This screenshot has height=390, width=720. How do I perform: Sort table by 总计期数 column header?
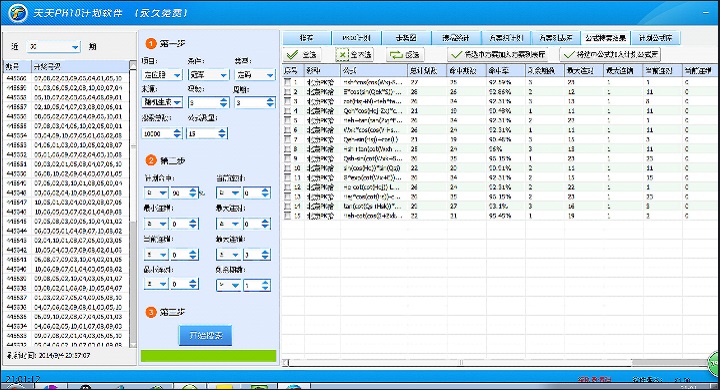(x=427, y=70)
